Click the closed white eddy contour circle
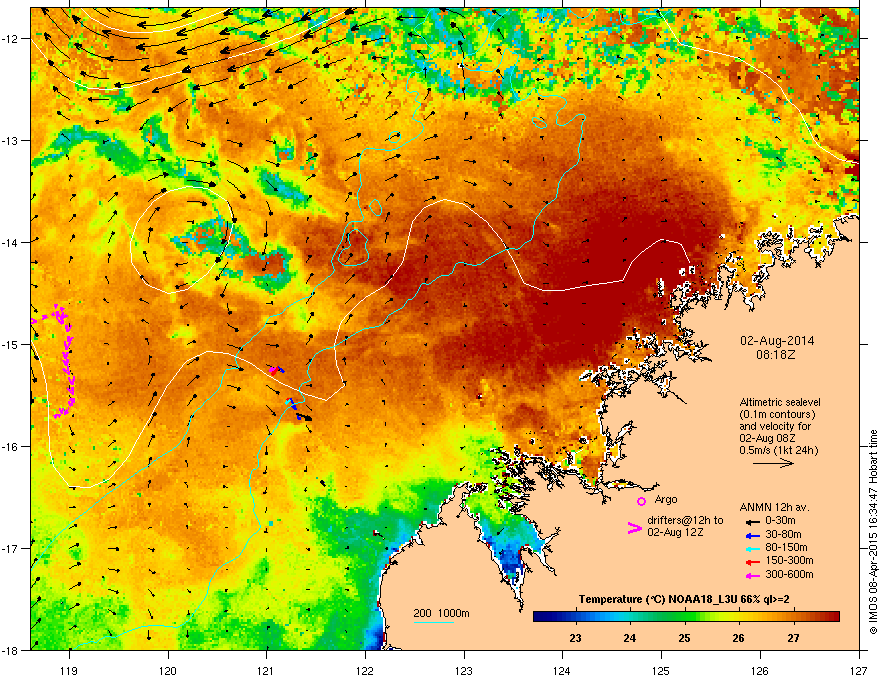Viewport: 880px width, 680px height. click(182, 240)
